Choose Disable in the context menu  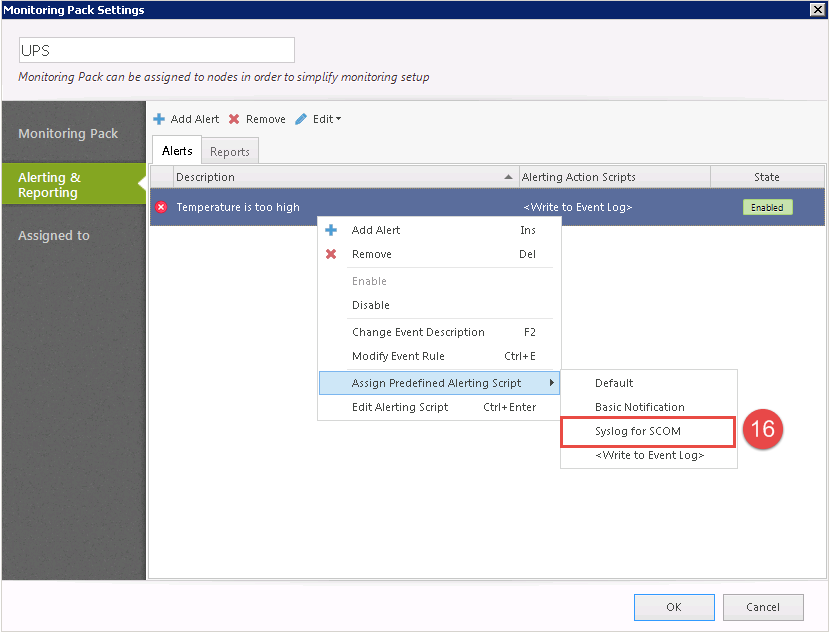tap(439, 305)
